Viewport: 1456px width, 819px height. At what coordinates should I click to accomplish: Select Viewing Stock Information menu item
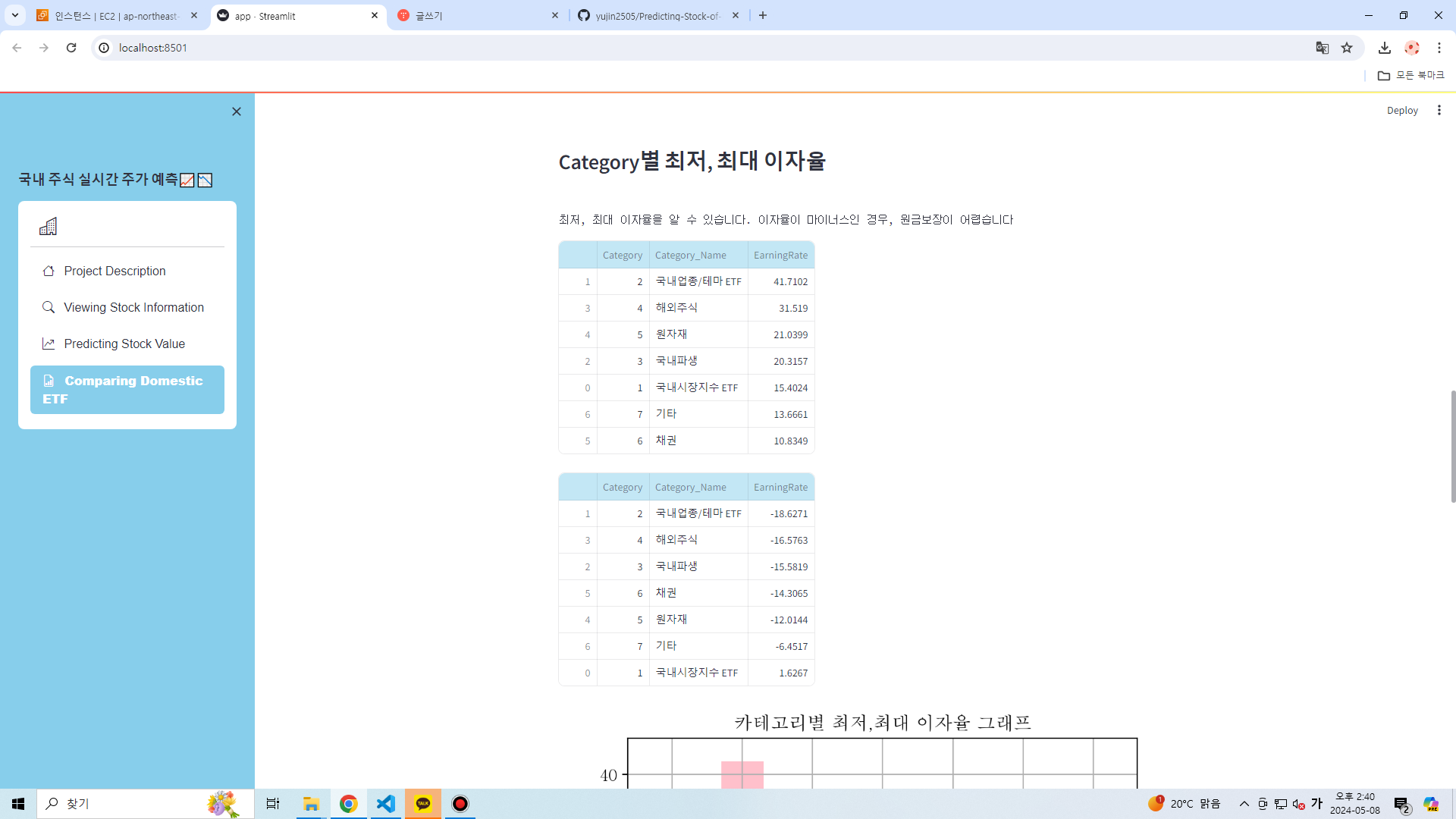click(x=133, y=307)
